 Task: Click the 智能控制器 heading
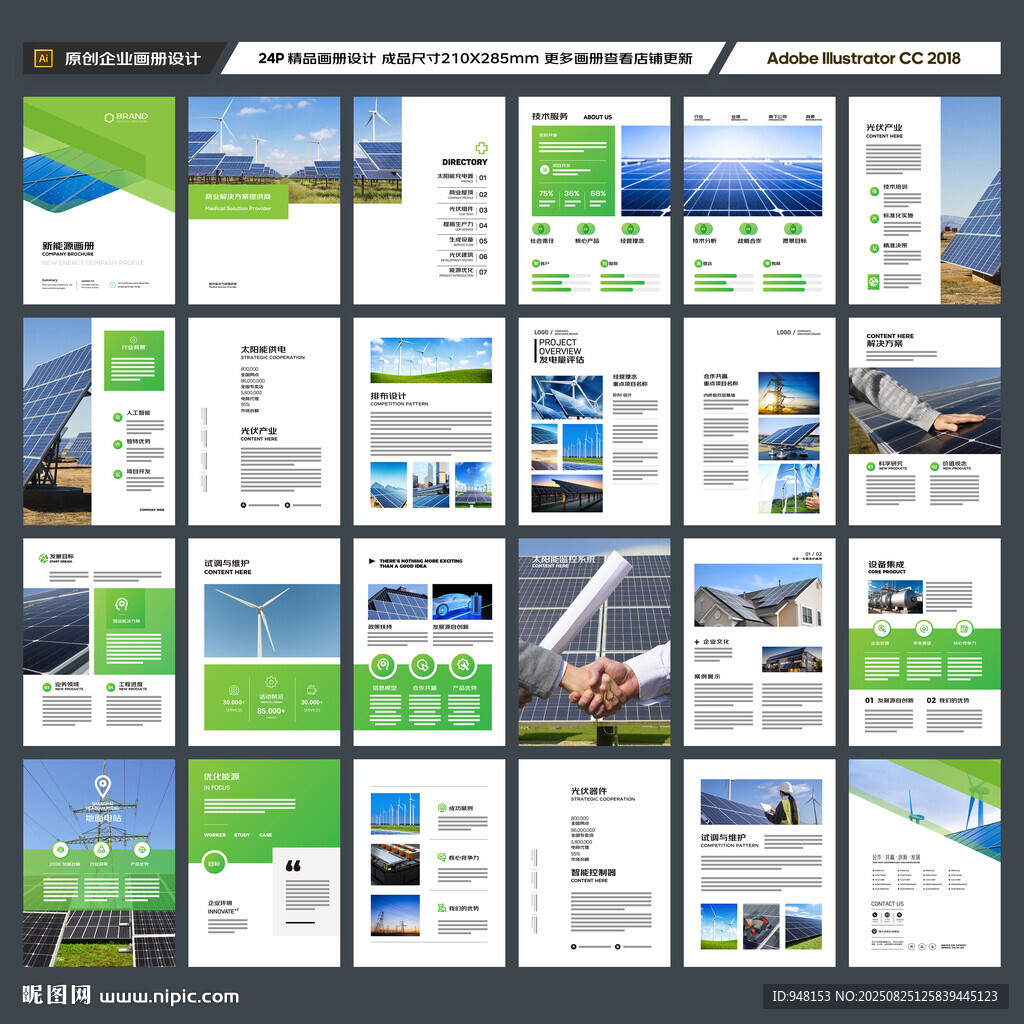tap(593, 872)
